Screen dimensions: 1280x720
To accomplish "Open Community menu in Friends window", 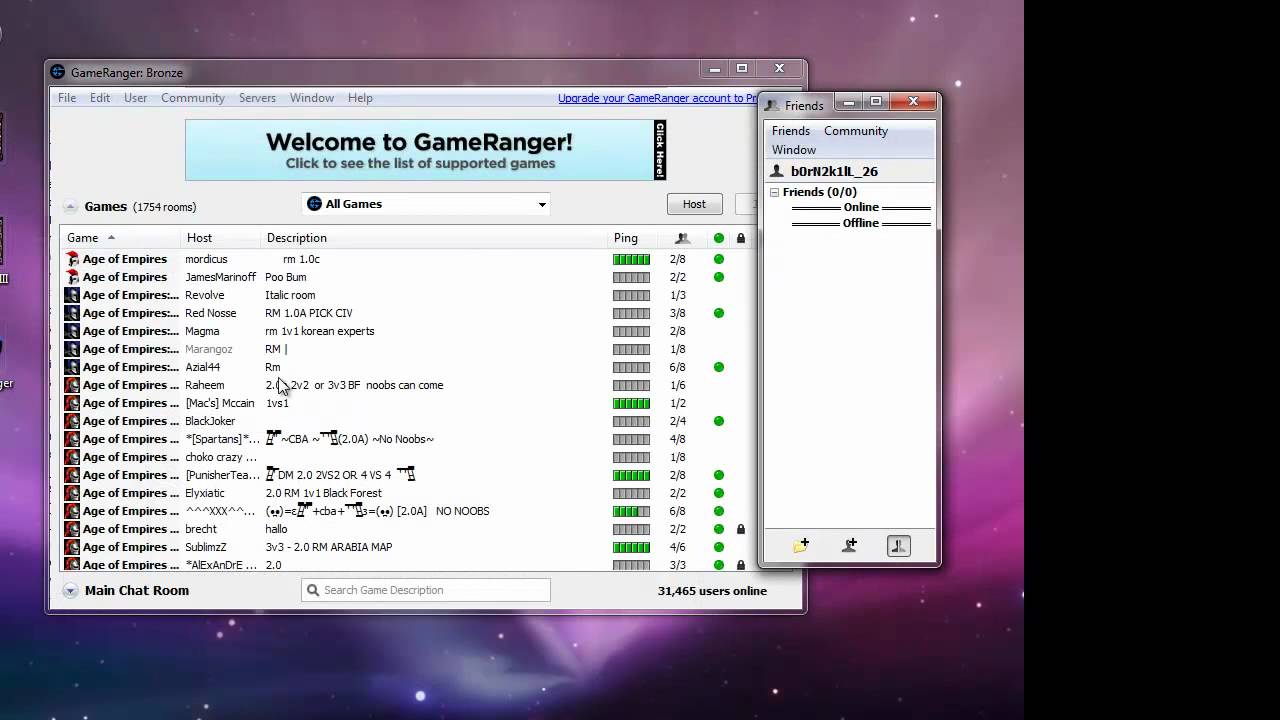I will click(x=856, y=131).
